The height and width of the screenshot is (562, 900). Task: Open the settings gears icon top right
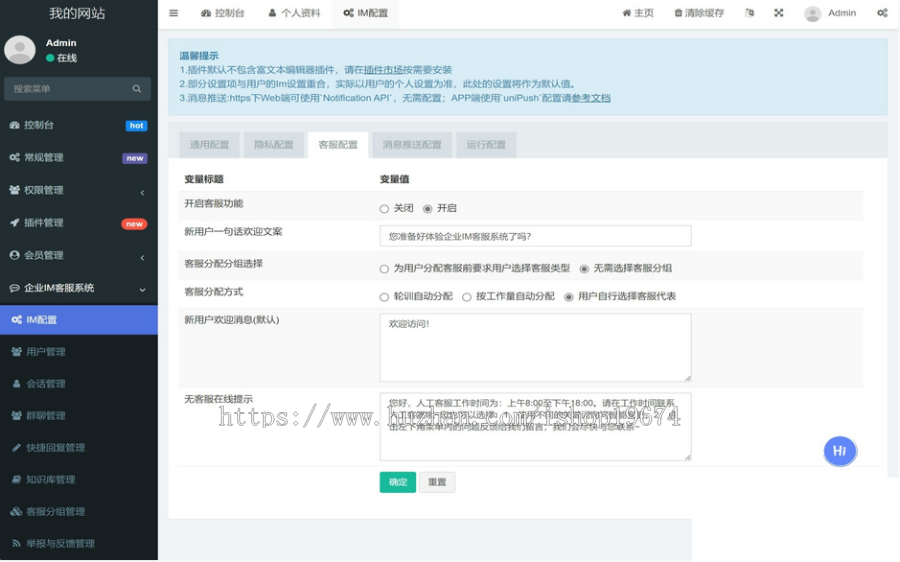coord(882,13)
